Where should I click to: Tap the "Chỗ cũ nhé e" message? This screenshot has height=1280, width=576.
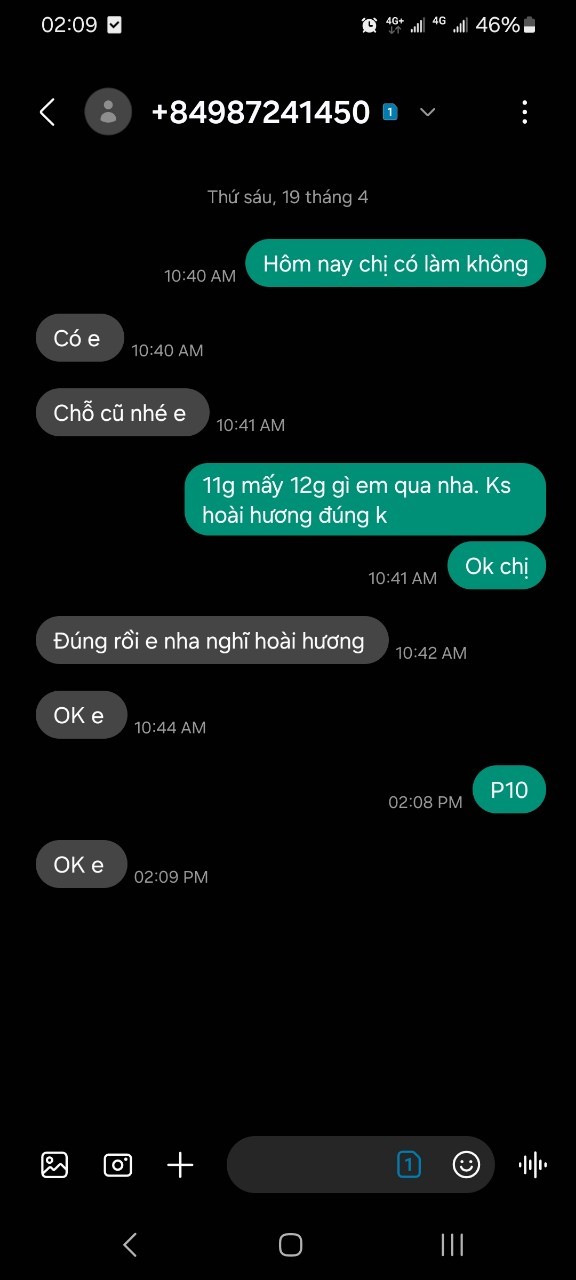coord(123,413)
